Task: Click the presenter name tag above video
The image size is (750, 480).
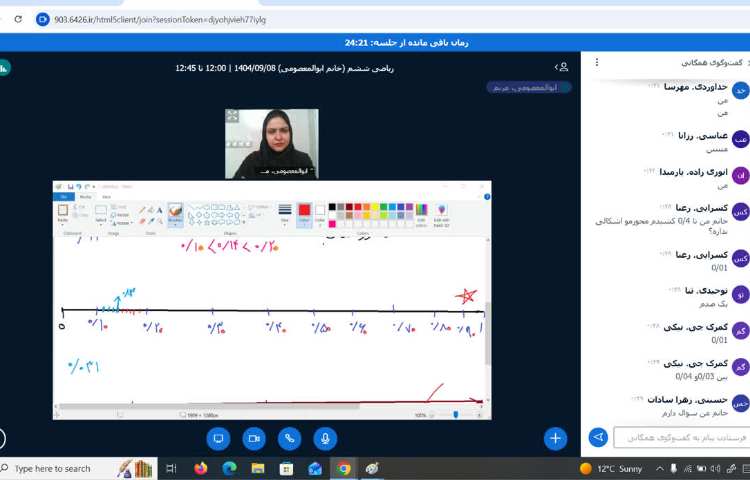Action: point(529,87)
